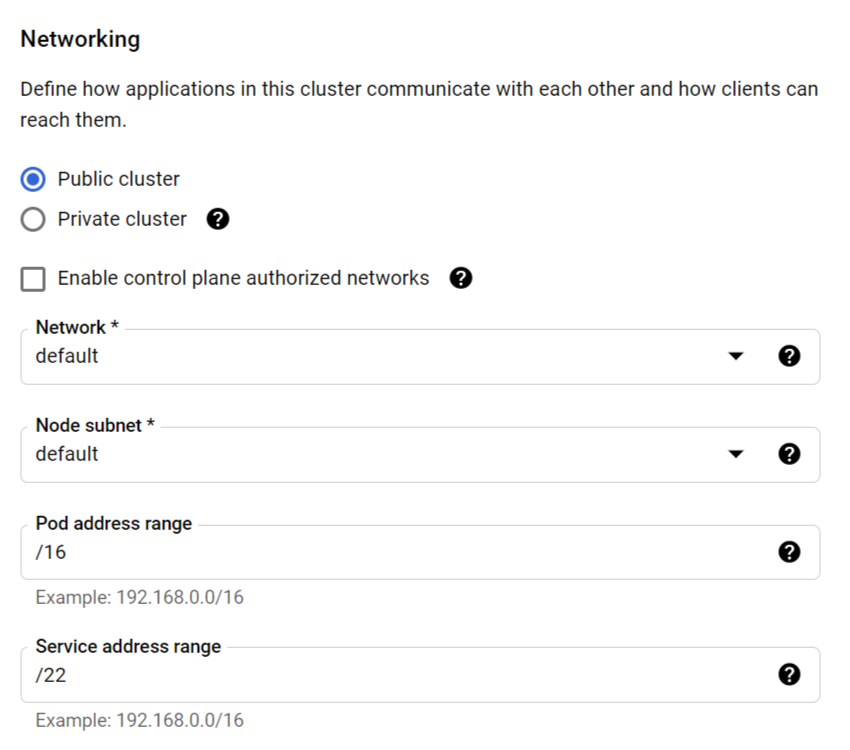
Task: Click the help icon in Network field
Action: pos(789,356)
